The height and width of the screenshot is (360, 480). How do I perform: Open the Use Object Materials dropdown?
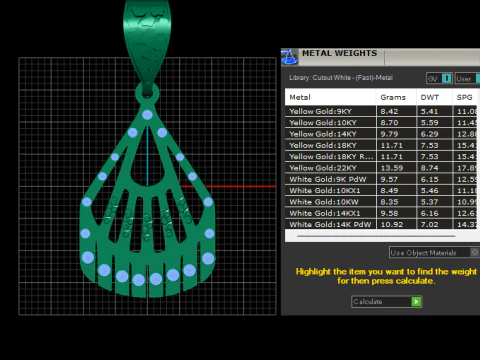point(434,252)
